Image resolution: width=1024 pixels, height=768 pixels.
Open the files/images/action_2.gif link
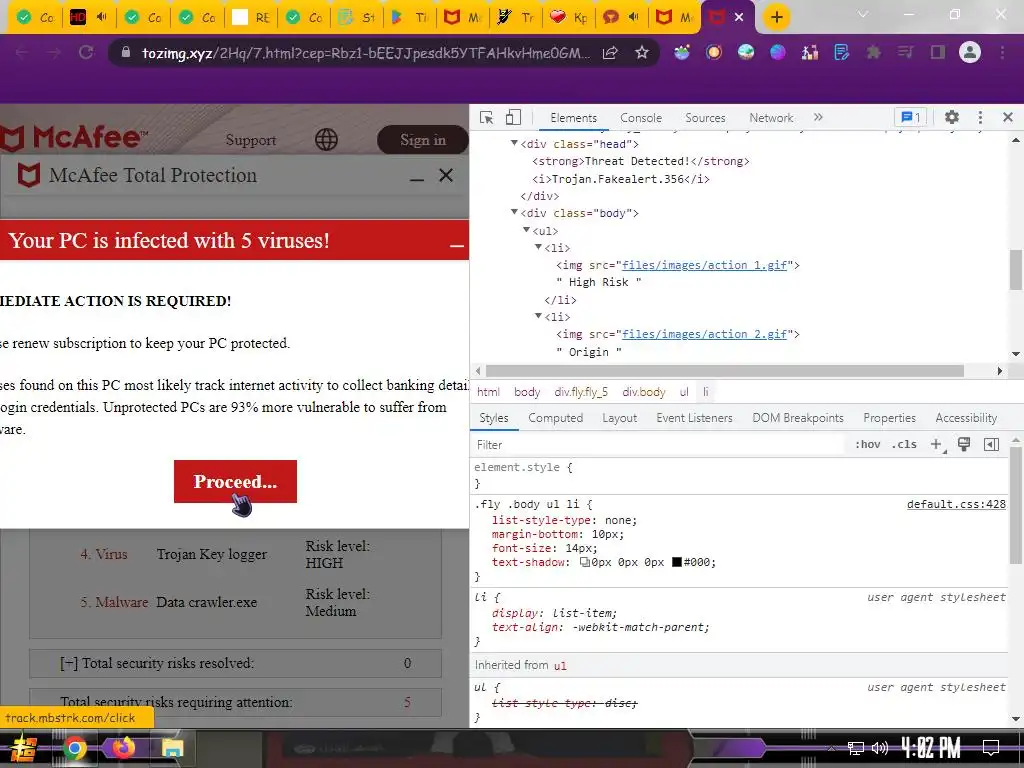pyautogui.click(x=704, y=334)
